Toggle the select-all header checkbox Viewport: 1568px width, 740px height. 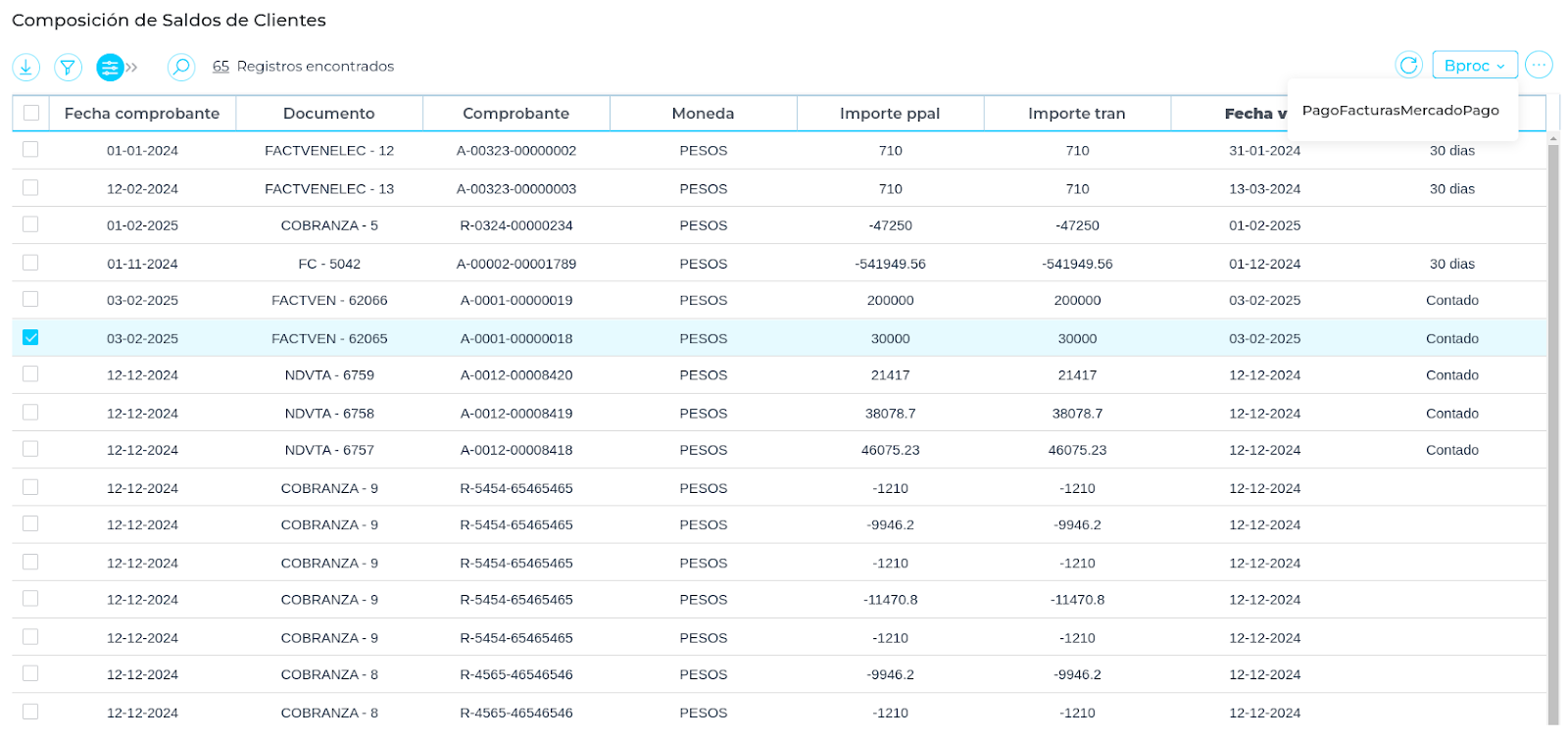(31, 113)
